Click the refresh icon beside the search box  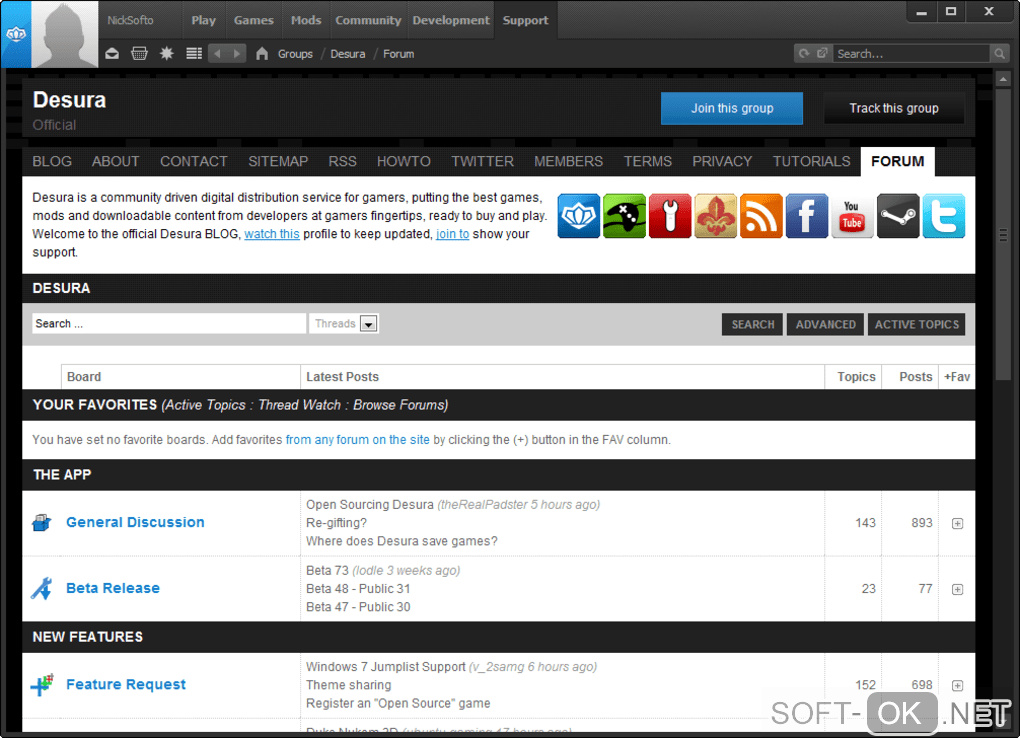[x=805, y=53]
